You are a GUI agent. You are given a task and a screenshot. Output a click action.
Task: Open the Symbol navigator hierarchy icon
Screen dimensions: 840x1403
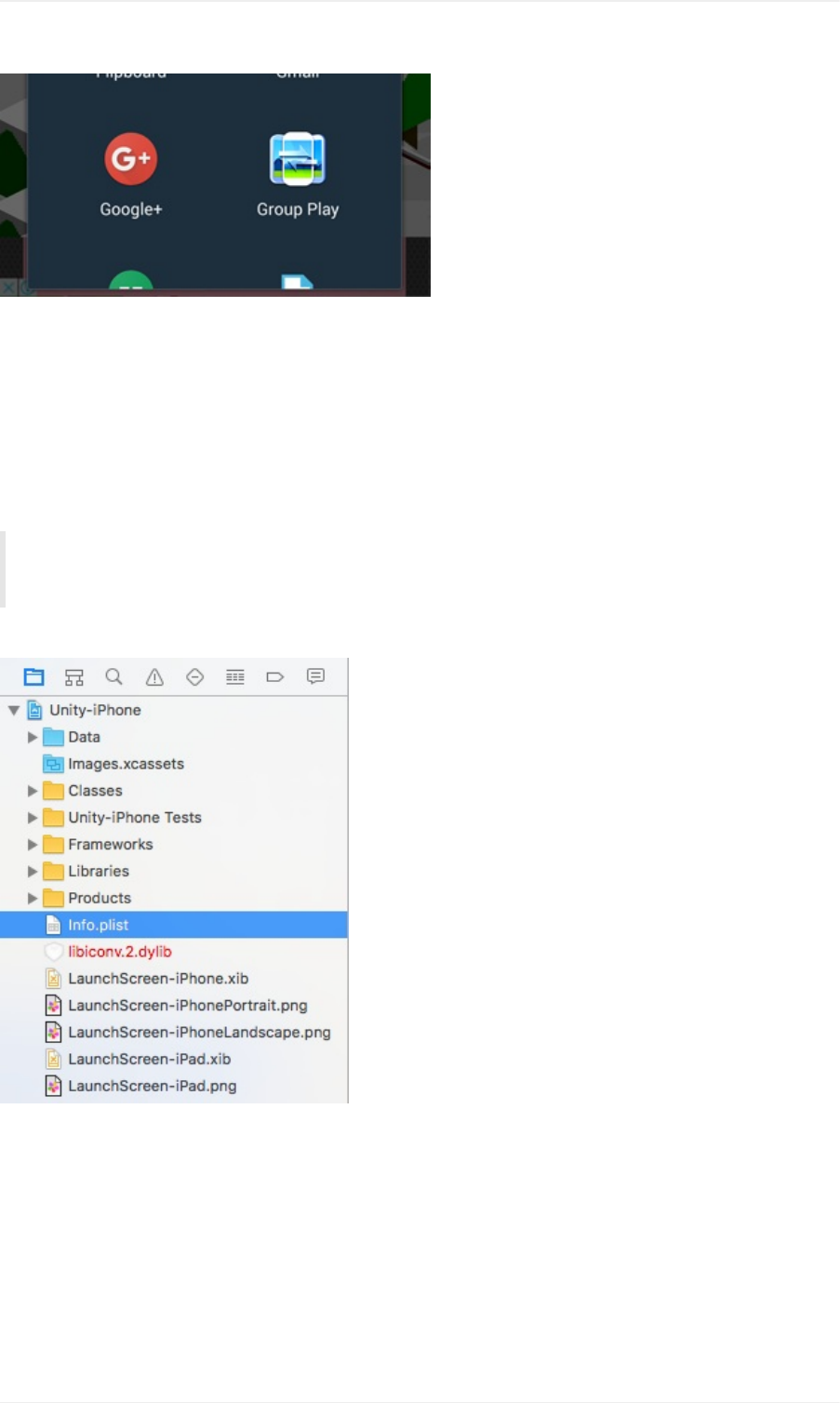click(x=74, y=677)
